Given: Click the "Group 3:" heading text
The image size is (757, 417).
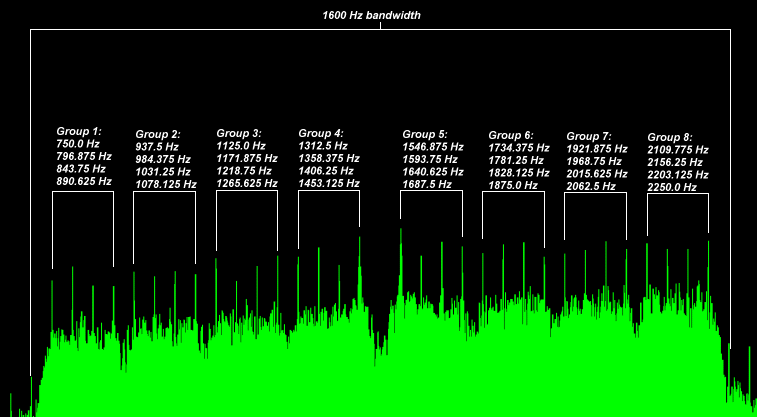Looking at the screenshot, I should tap(239, 133).
